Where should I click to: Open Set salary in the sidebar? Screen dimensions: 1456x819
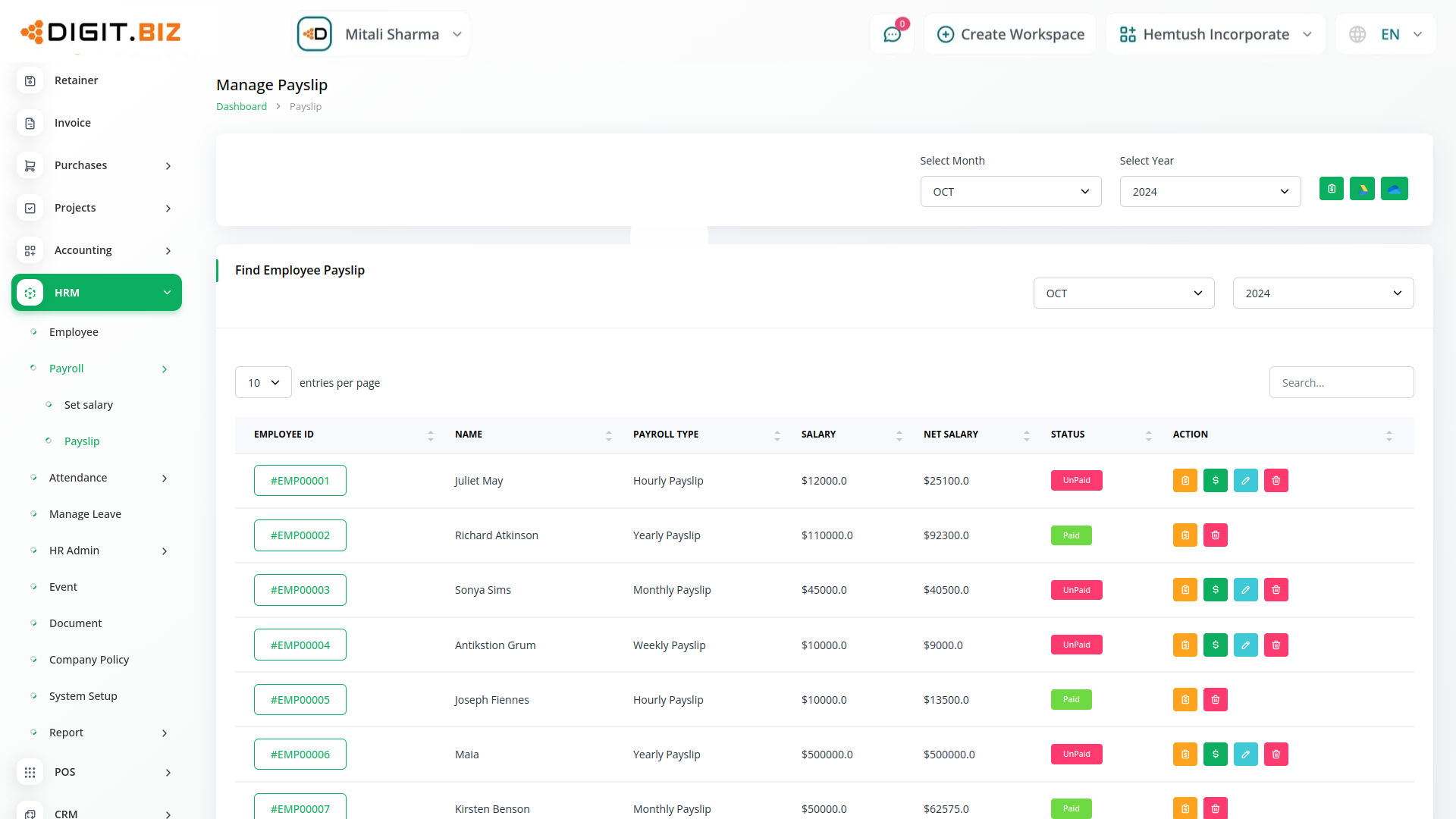pos(88,405)
